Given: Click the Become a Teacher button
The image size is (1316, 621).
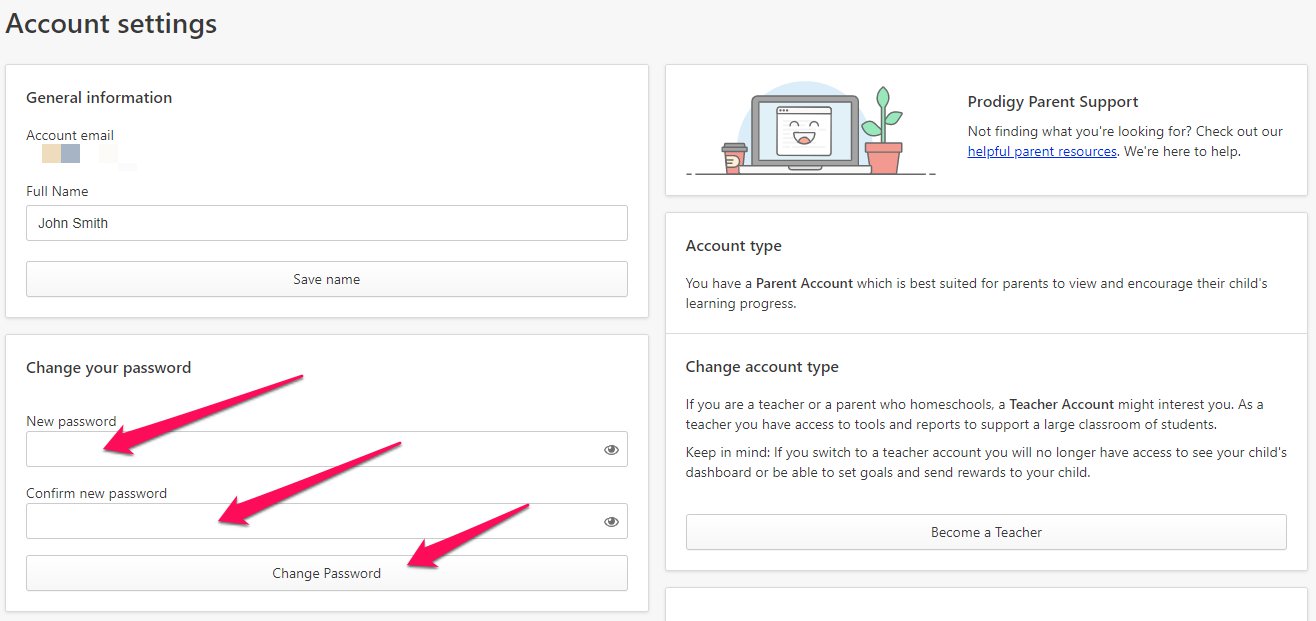Looking at the screenshot, I should tap(985, 532).
